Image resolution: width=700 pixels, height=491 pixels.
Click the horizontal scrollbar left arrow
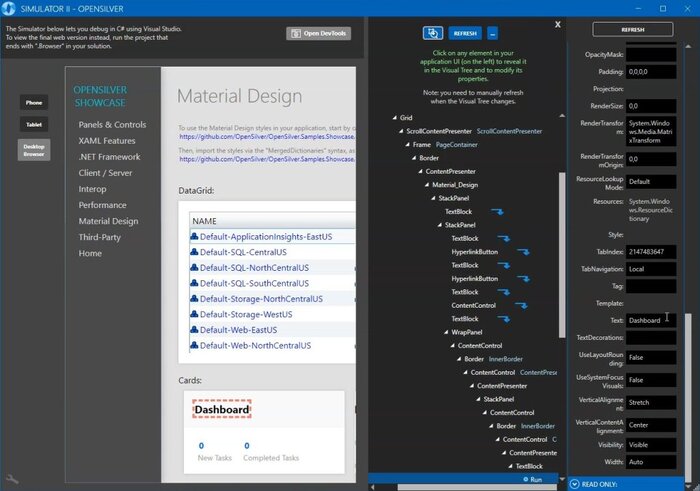pyautogui.click(x=373, y=487)
